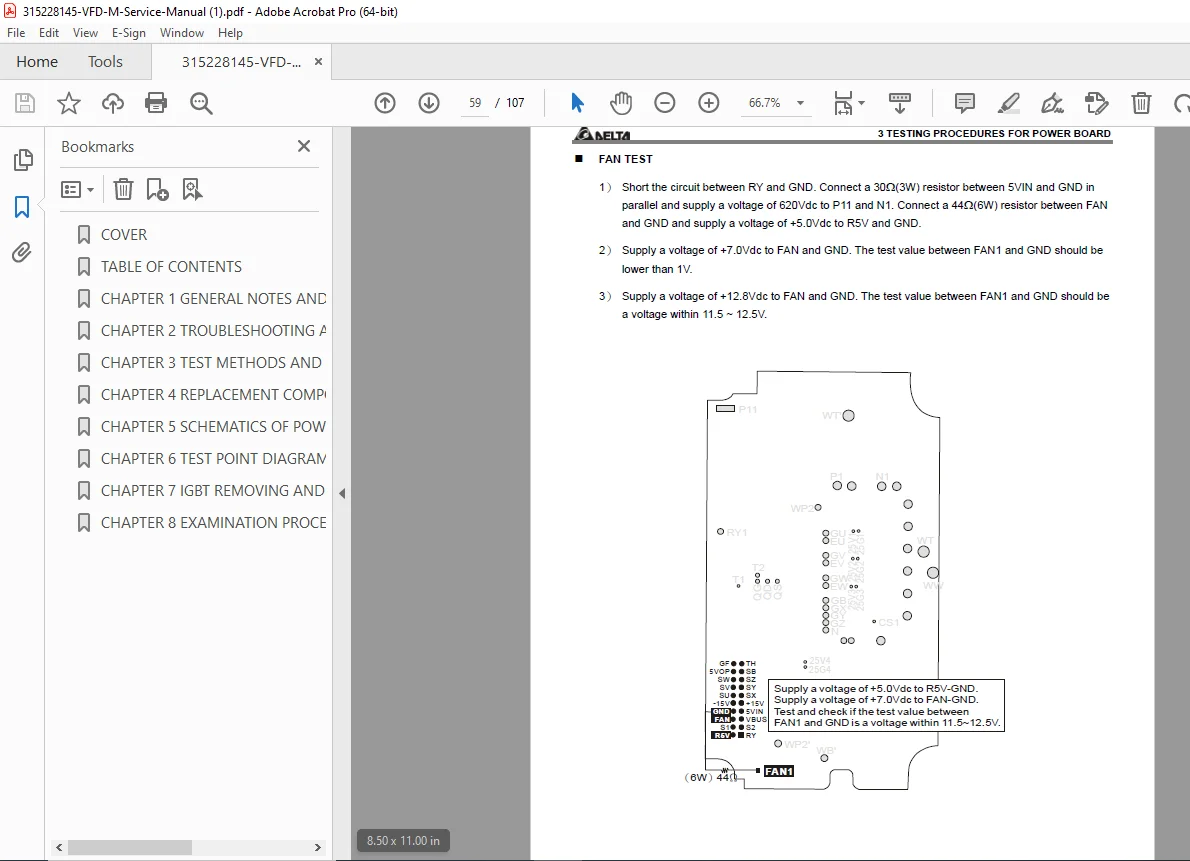Click find current bookmark icon

click(192, 189)
